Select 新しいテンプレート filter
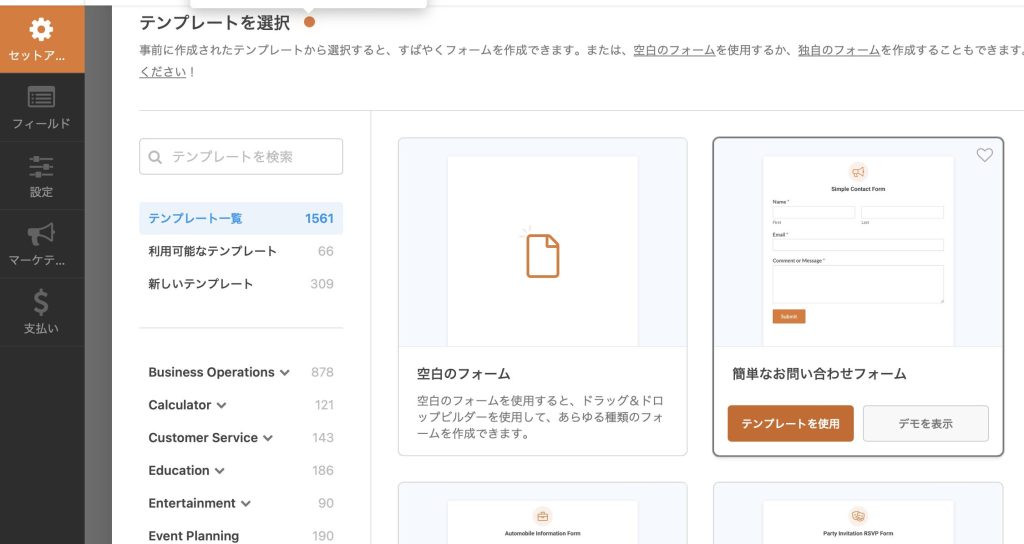 [x=200, y=284]
